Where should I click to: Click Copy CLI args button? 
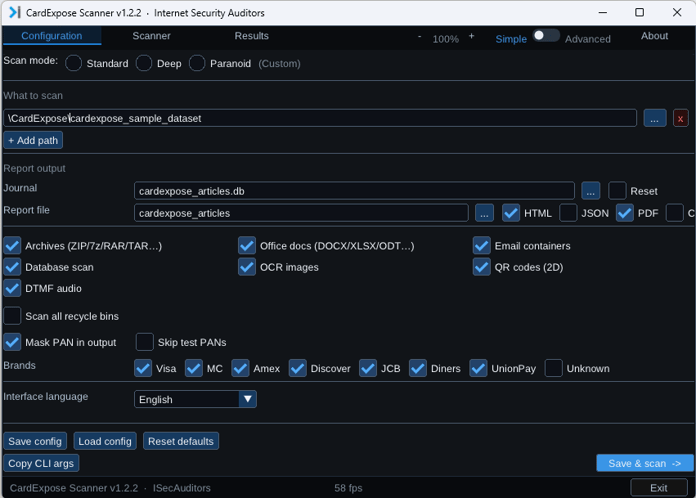(x=41, y=463)
